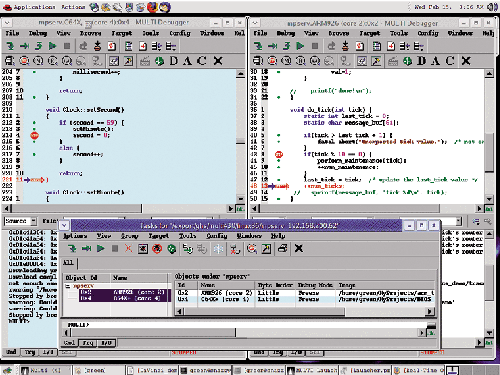
Task: Click the print icon in Tasks toolbar
Action: click(x=283, y=249)
